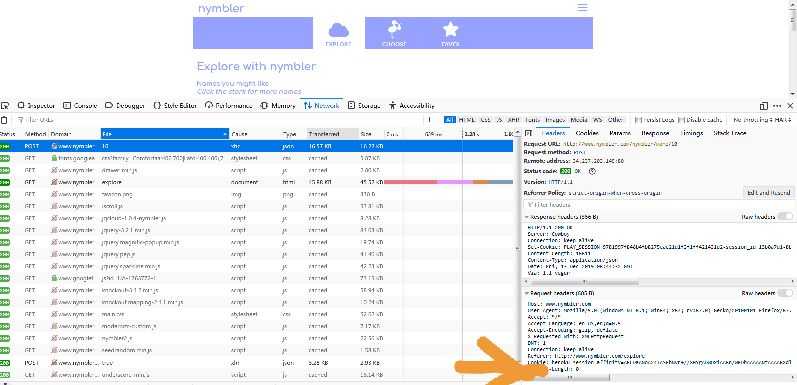Collapse the request details pane icon

tap(528, 133)
